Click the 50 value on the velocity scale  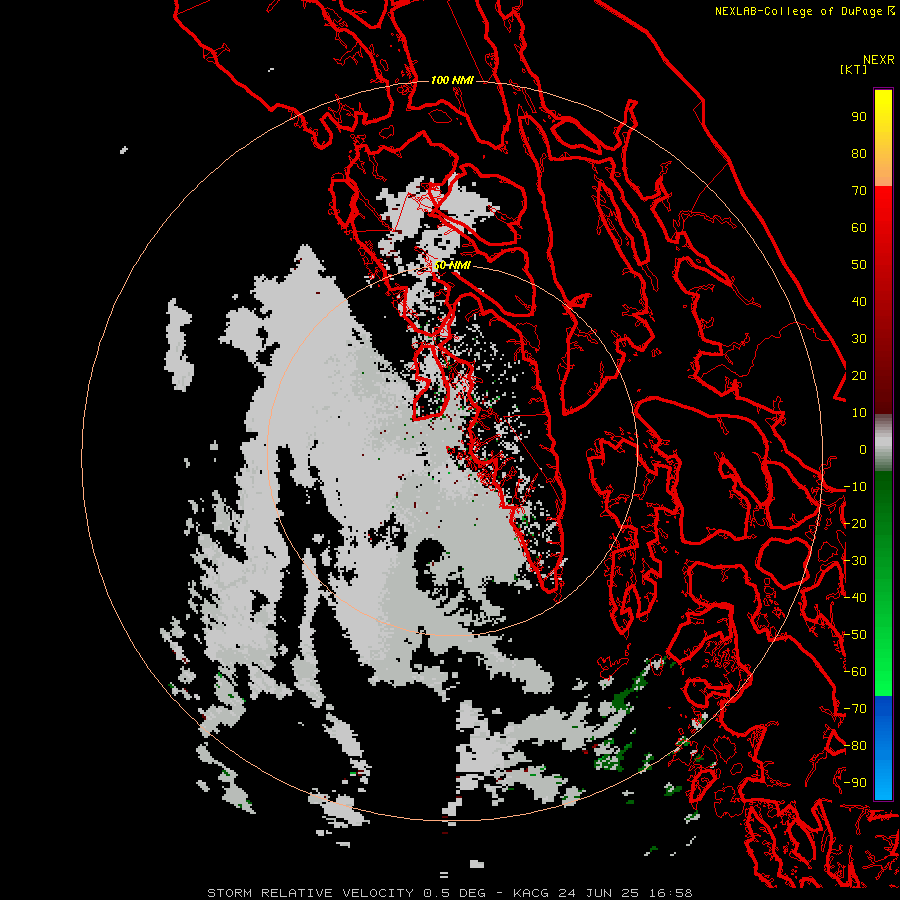(x=859, y=265)
